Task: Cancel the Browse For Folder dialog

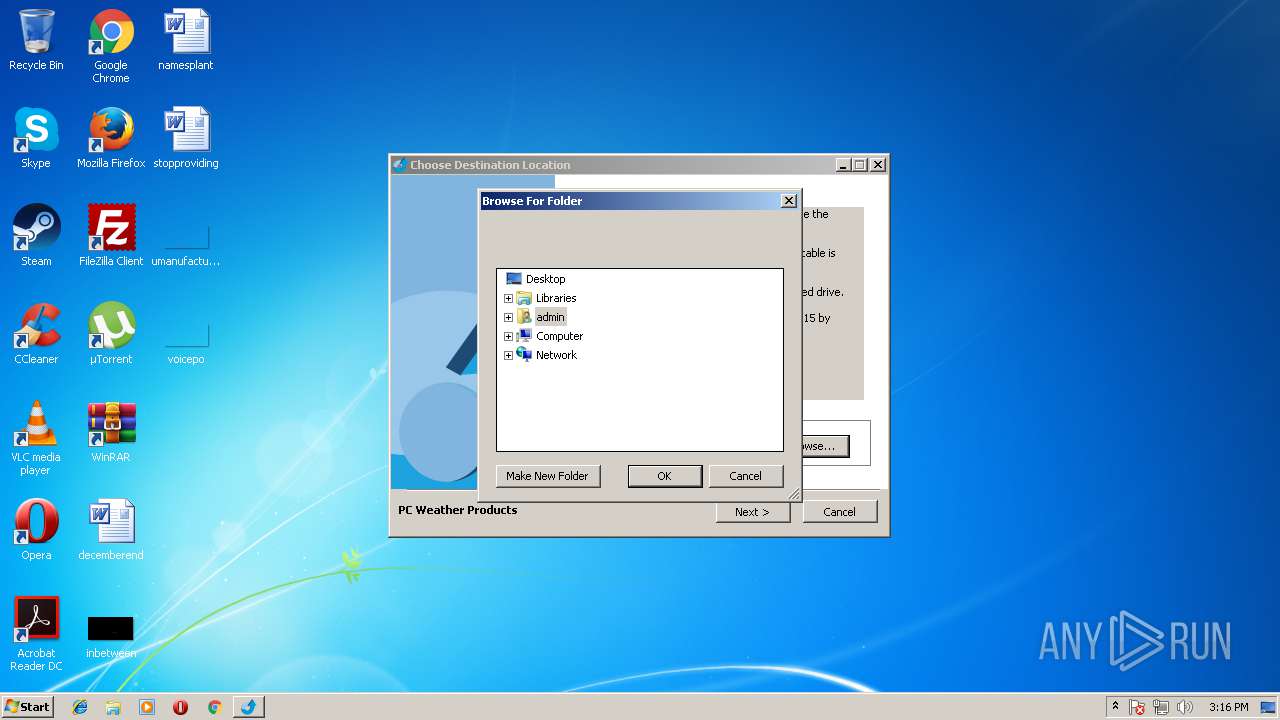Action: 745,476
